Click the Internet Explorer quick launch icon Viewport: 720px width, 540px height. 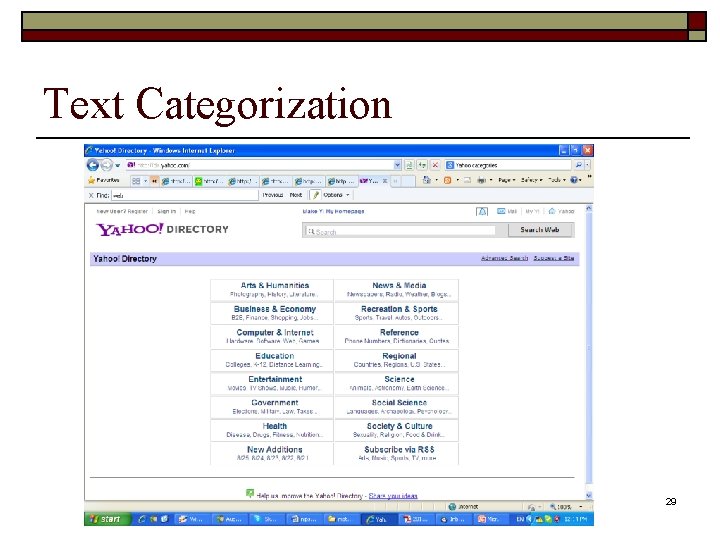point(142,519)
